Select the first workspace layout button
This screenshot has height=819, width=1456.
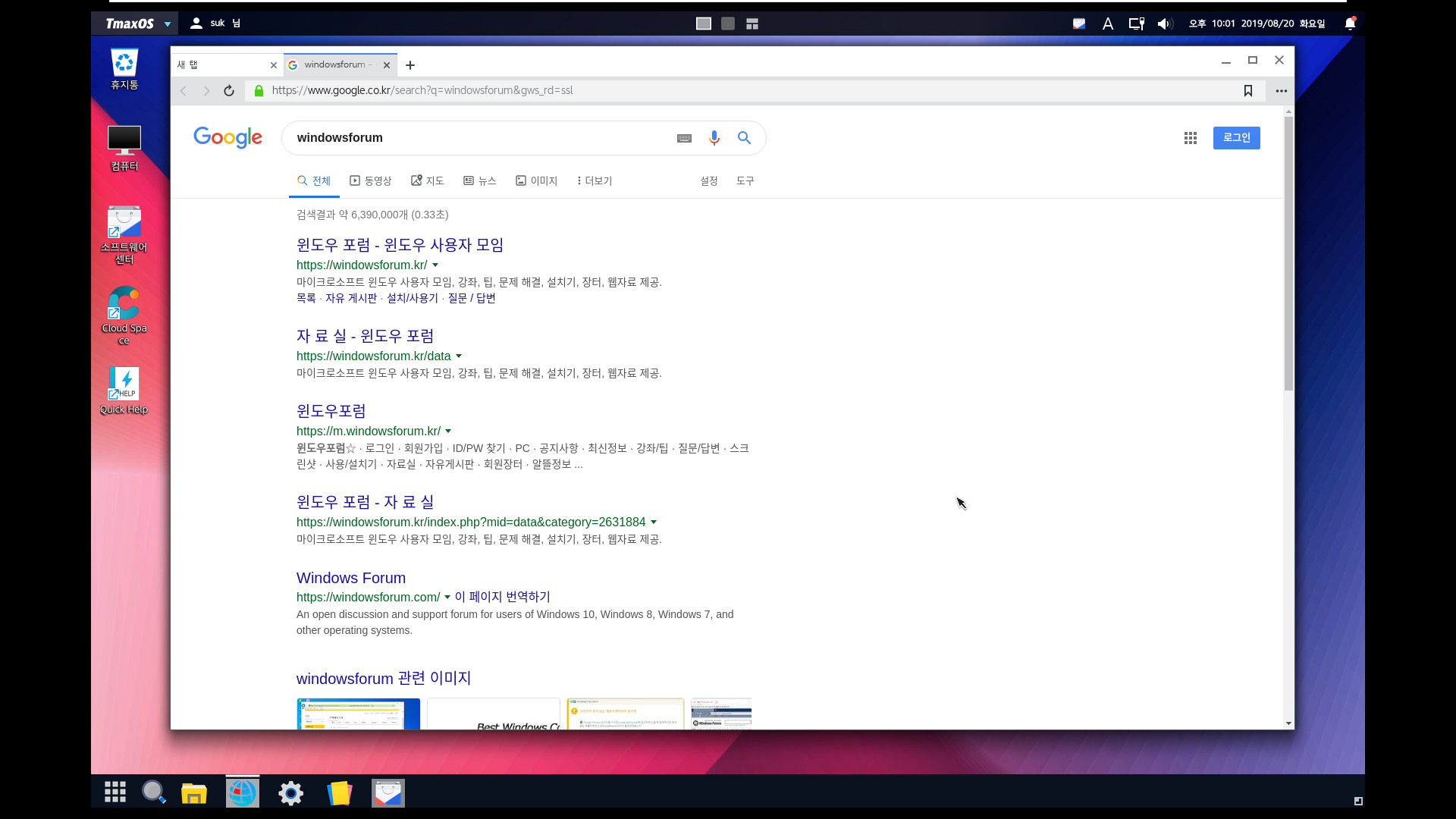704,24
